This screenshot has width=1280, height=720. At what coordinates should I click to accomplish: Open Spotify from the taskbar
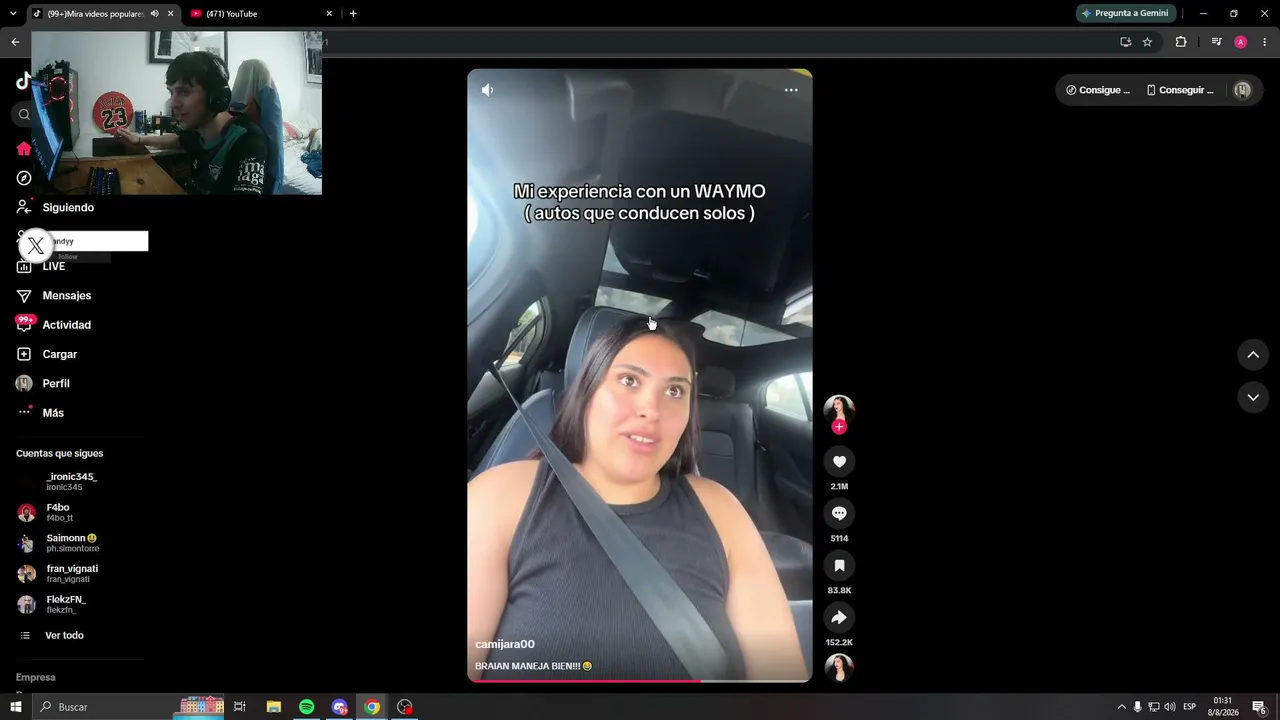[307, 707]
